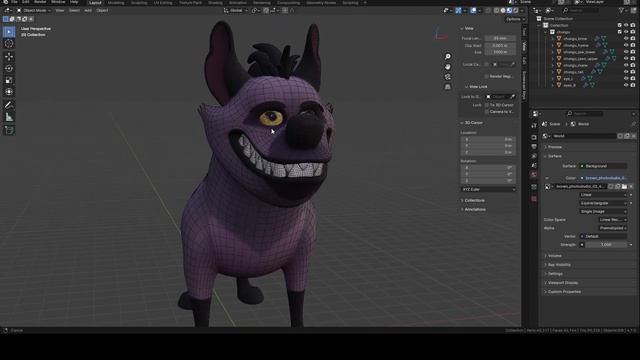
Task: Select the 3D Cursor tool
Action: (9, 44)
